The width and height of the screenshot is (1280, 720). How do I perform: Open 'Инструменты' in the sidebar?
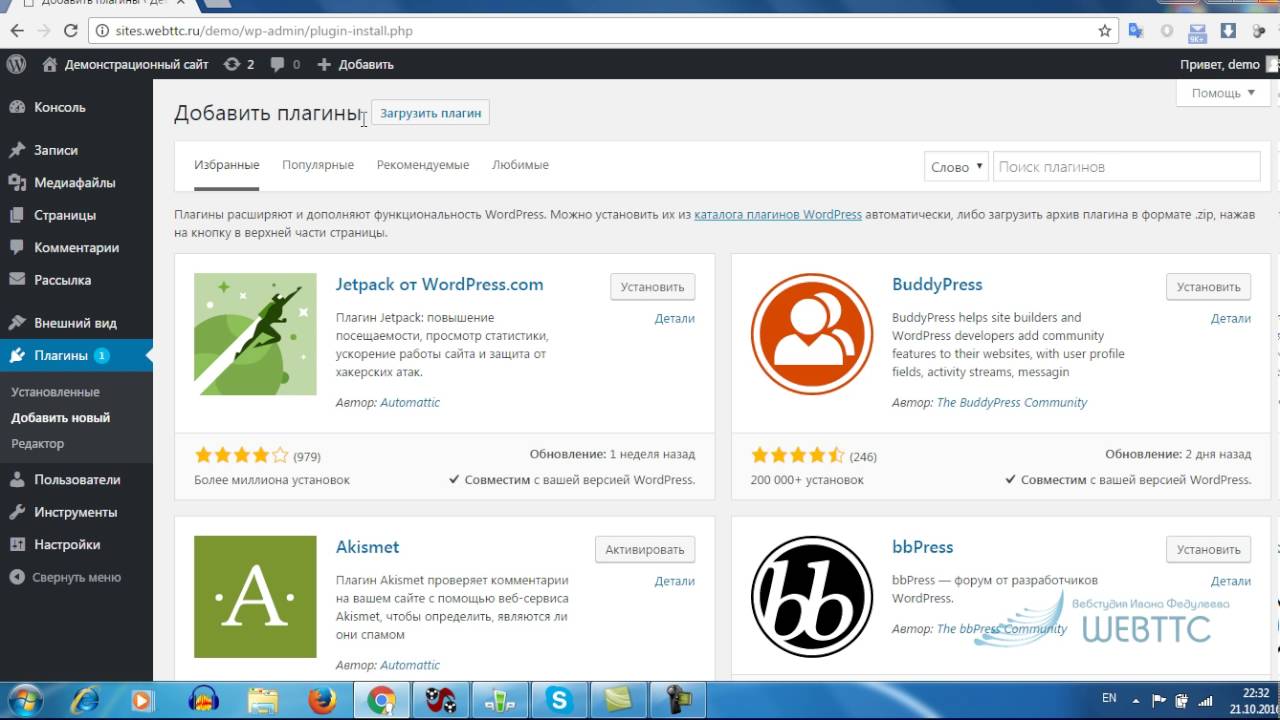click(76, 512)
